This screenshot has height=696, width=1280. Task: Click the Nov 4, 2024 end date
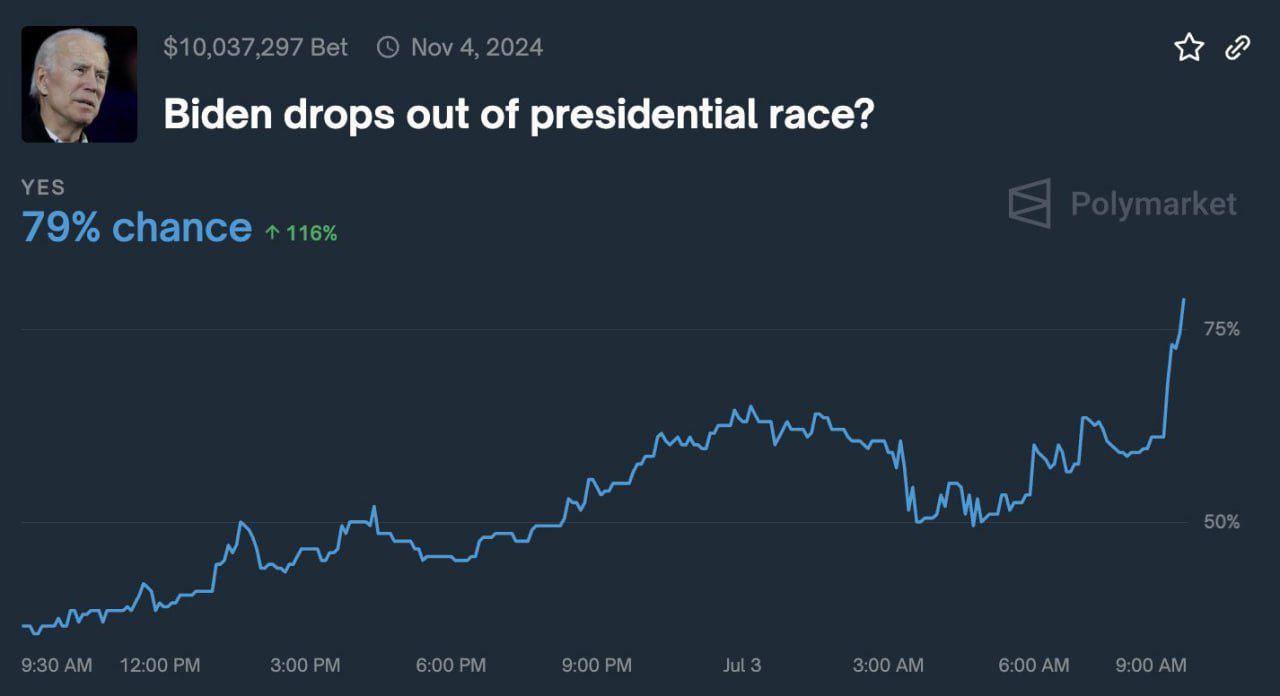(476, 47)
